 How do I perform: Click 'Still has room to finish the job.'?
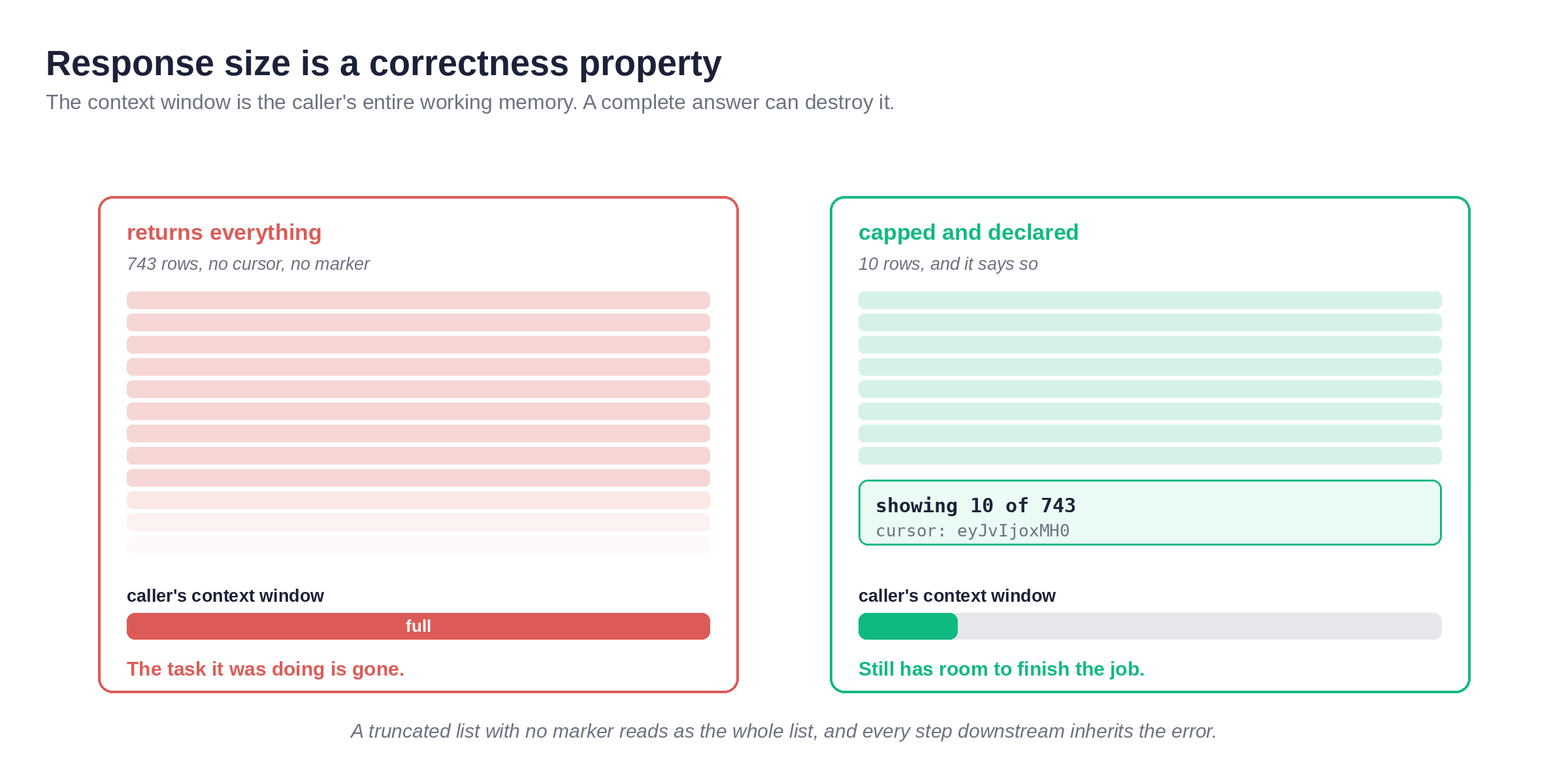(x=1002, y=669)
